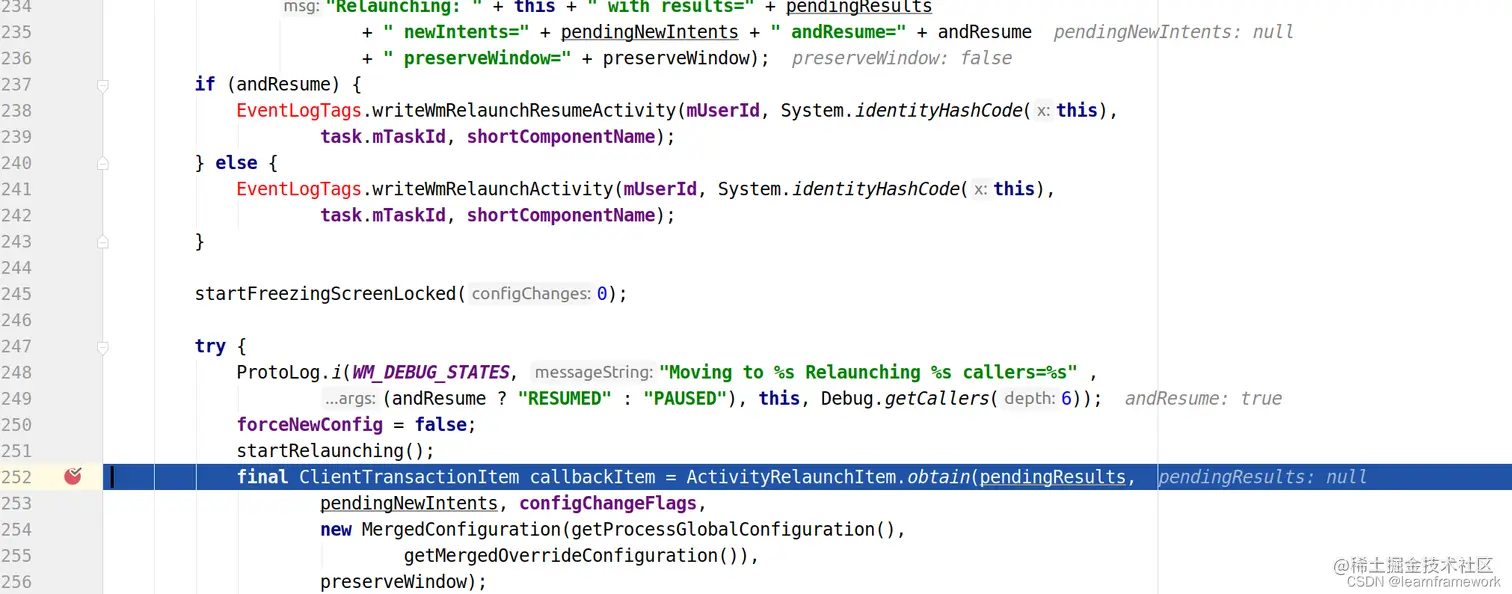Collapse the try block fold marker

(x=103, y=347)
